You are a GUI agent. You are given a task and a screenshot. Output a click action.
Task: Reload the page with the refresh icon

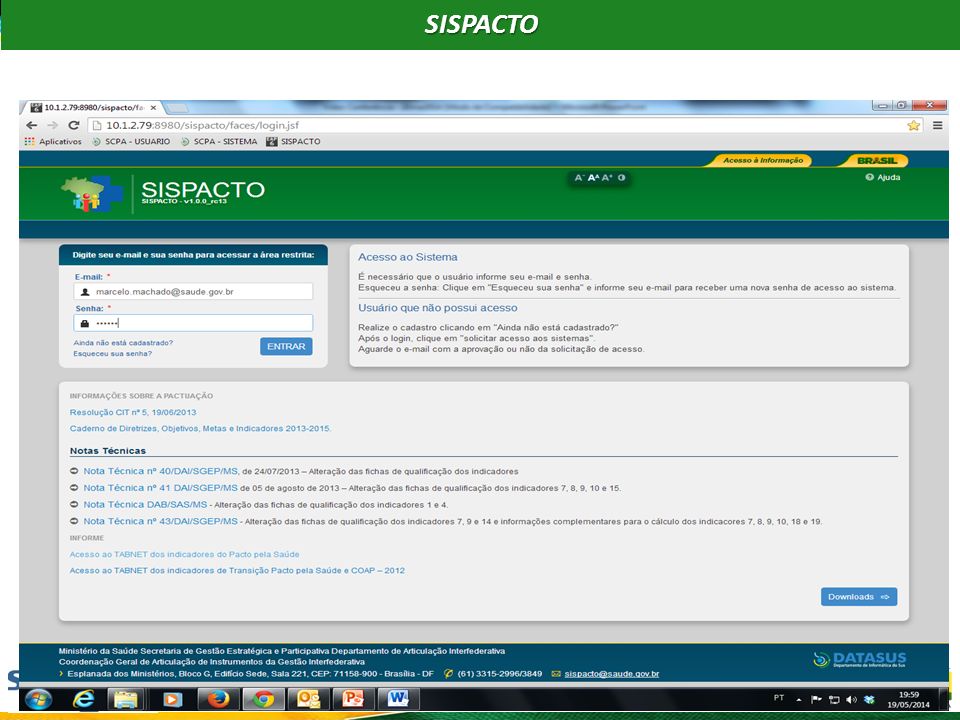tap(74, 126)
